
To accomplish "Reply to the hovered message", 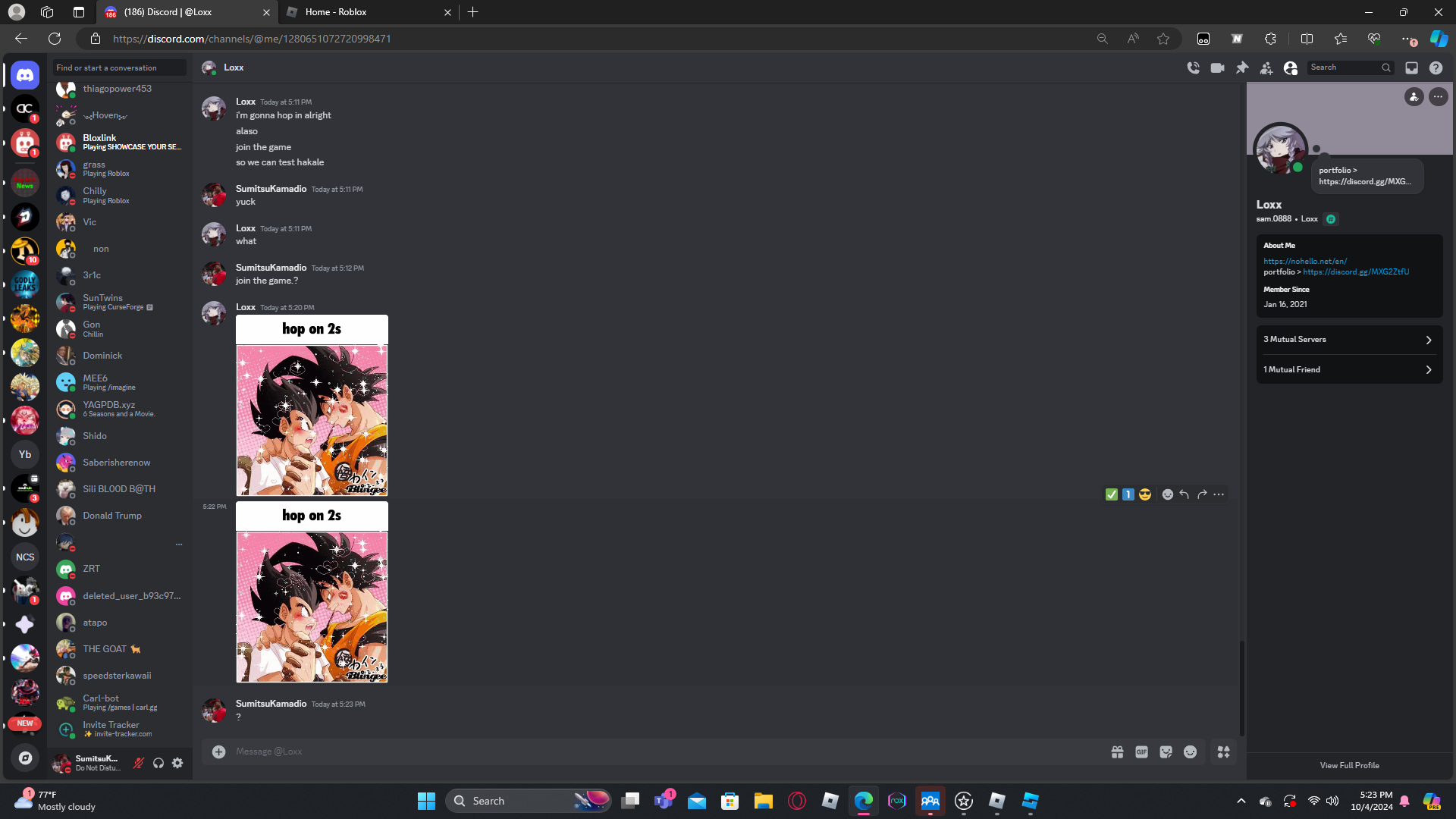I will pos(1184,494).
